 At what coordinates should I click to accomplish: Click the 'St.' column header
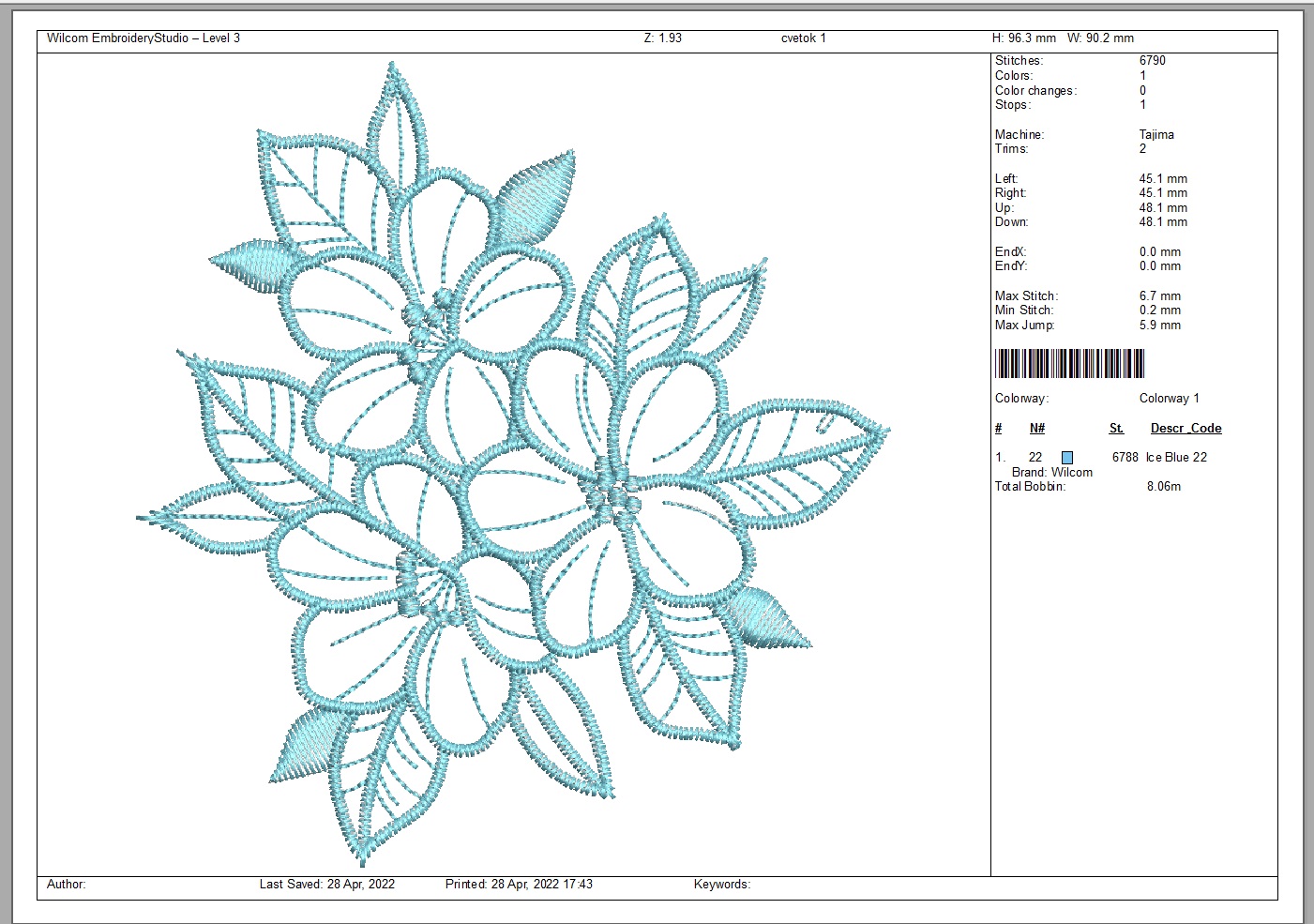coord(1116,429)
